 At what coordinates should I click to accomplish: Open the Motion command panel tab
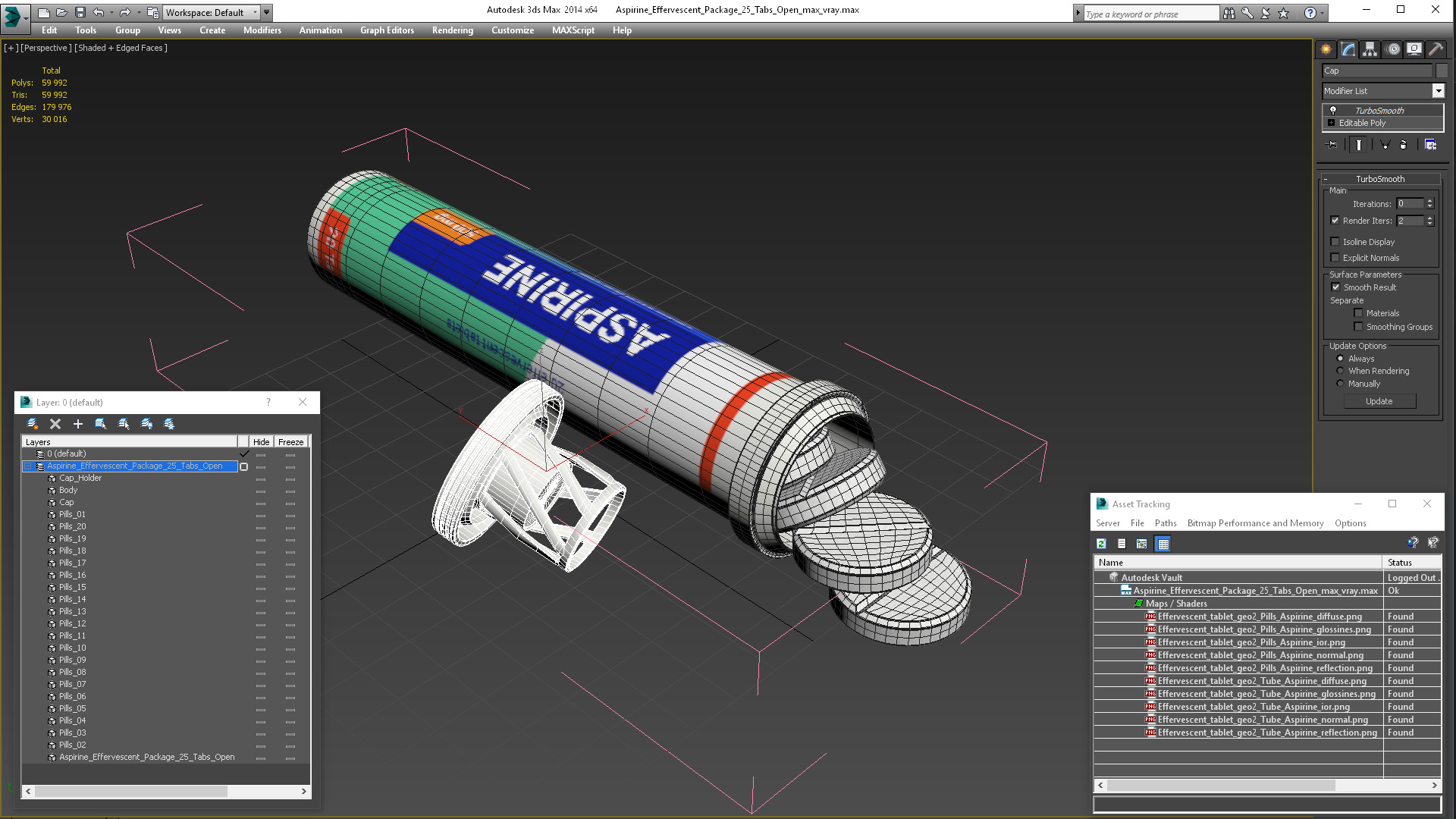(x=1393, y=49)
